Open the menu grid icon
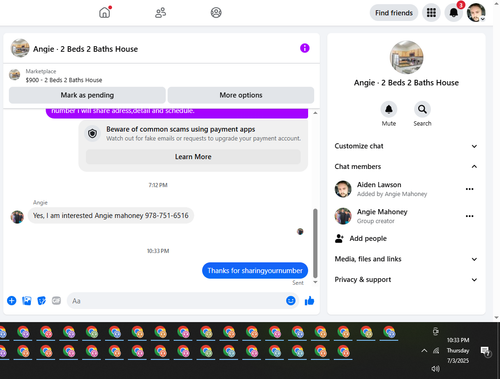The width and height of the screenshot is (500, 379). [431, 13]
